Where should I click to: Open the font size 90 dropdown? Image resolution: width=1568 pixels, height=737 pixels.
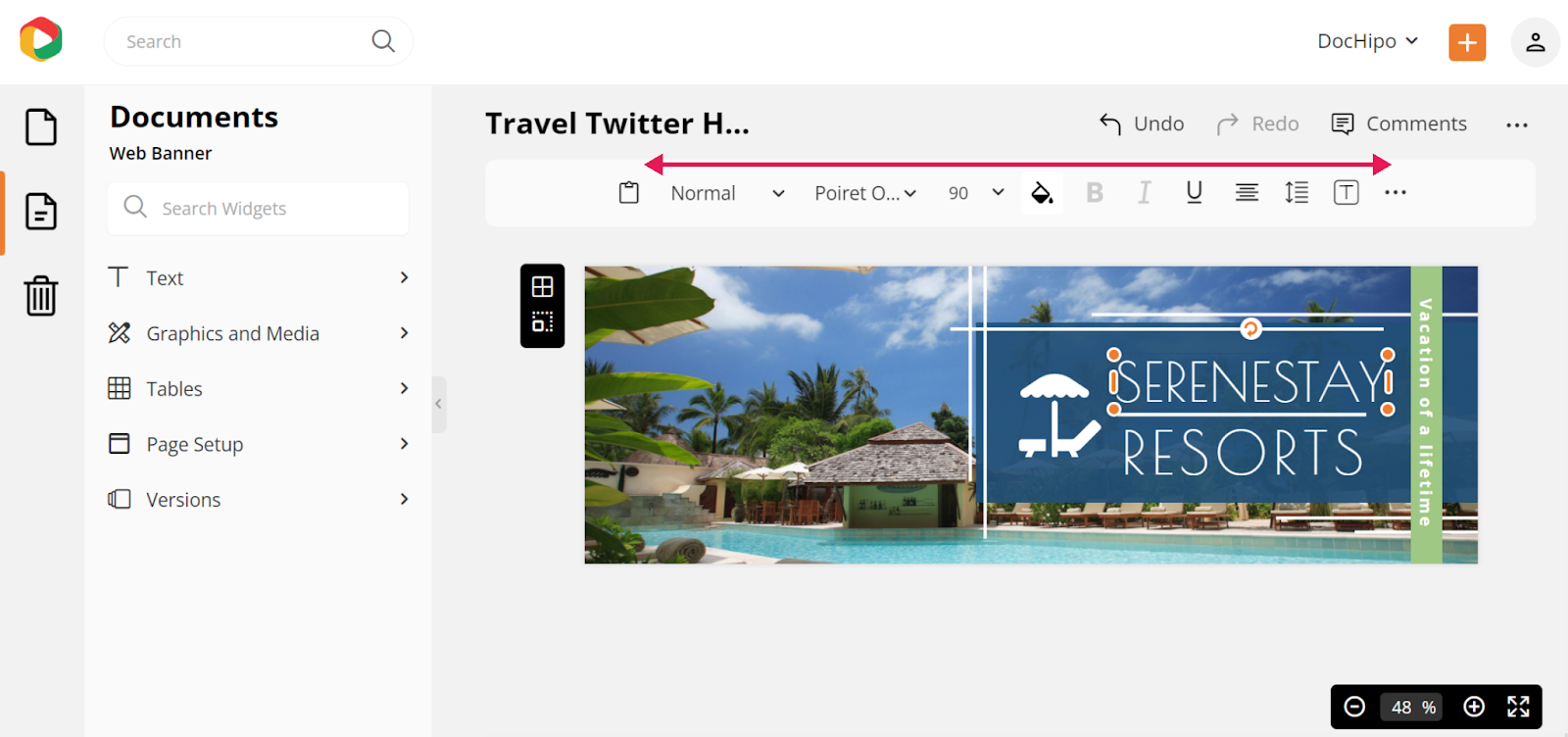(976, 193)
